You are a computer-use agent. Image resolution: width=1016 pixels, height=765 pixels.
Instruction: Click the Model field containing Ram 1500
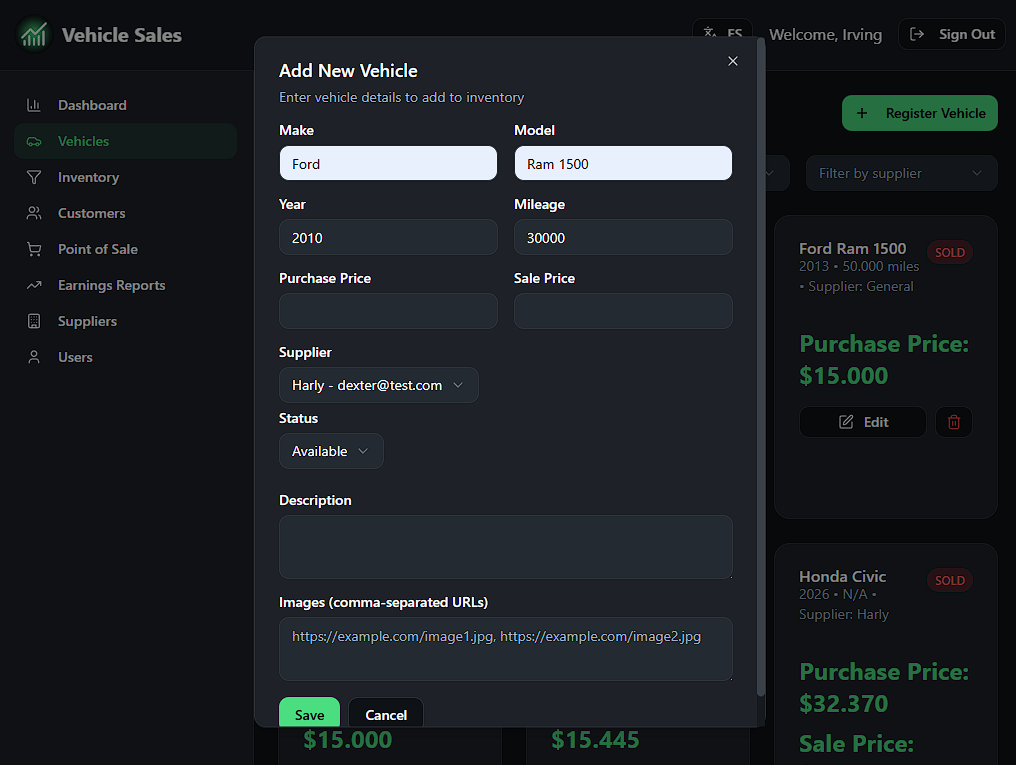pyautogui.click(x=623, y=163)
